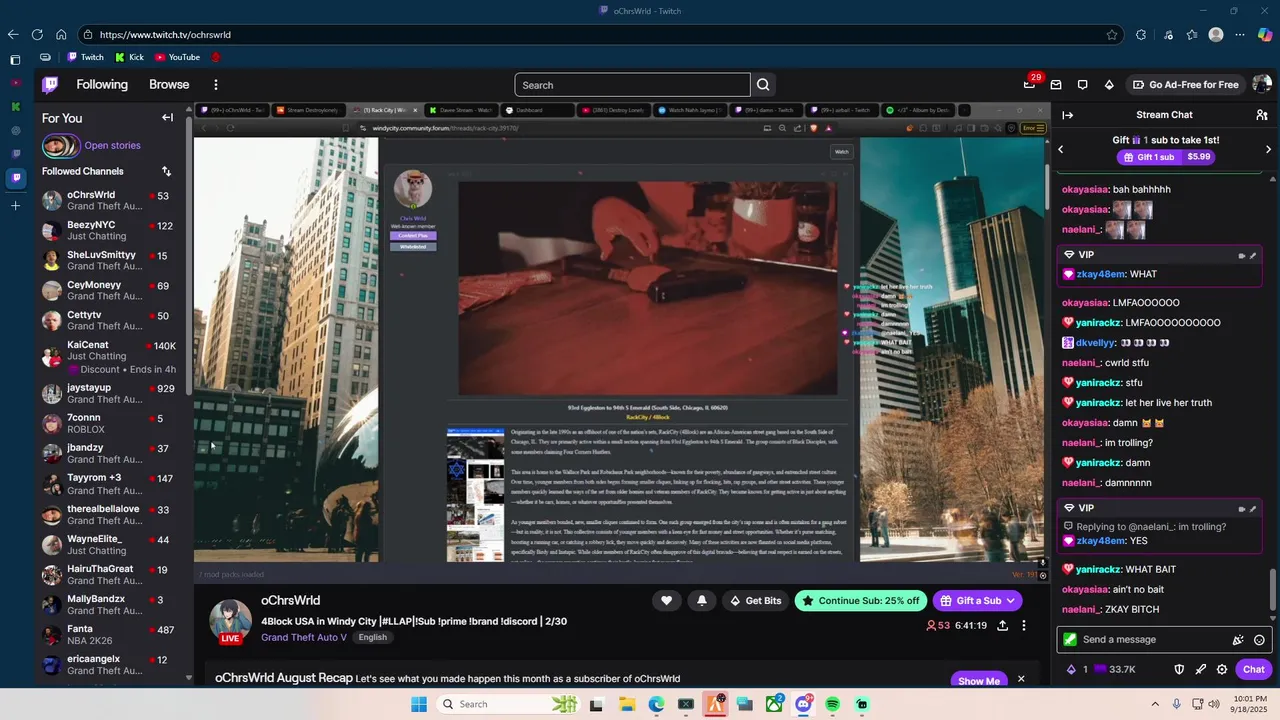
Task: Open the chat community users icon
Action: [1261, 115]
